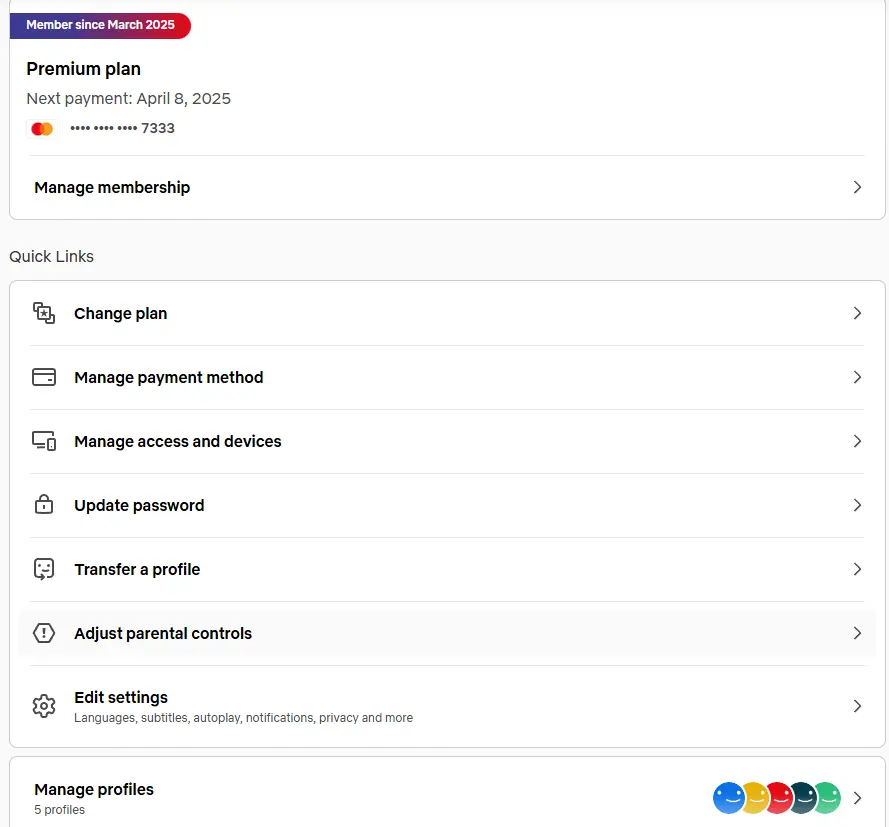Click the credit card payment icon

pyautogui.click(x=44, y=378)
